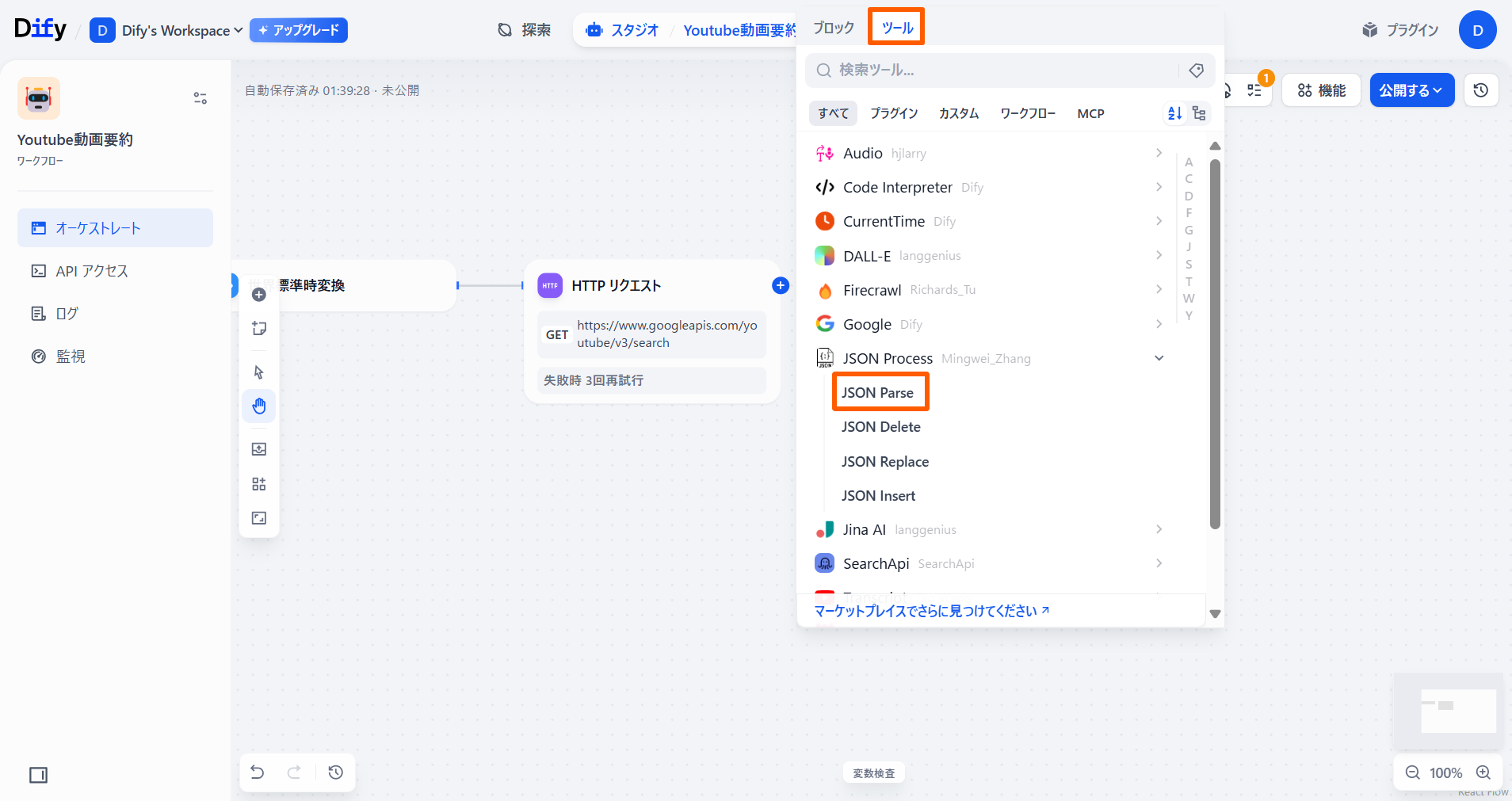Select the pointer mode tool
The height and width of the screenshot is (801, 1512).
click(259, 372)
